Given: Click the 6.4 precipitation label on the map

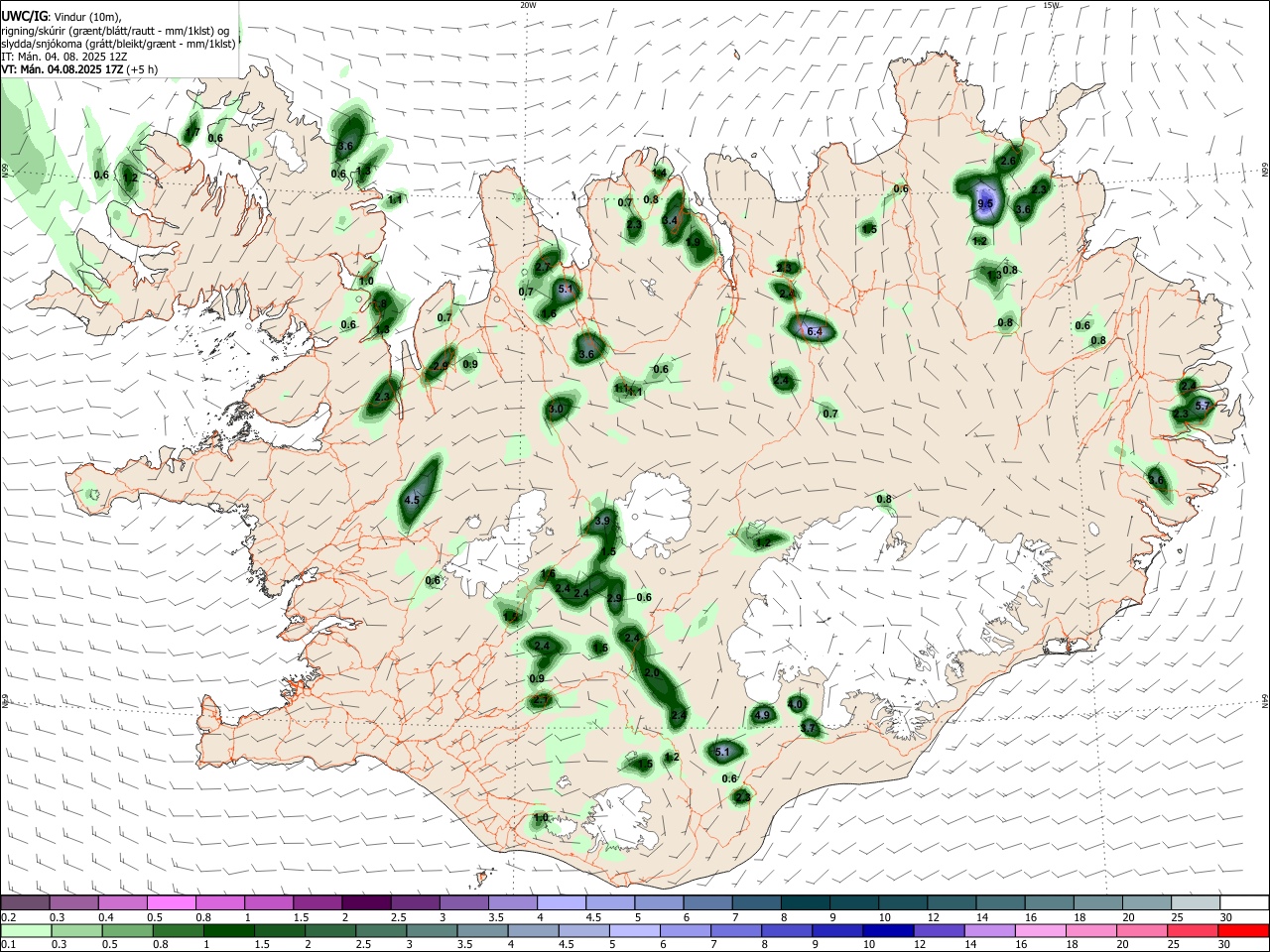Looking at the screenshot, I should coord(815,331).
